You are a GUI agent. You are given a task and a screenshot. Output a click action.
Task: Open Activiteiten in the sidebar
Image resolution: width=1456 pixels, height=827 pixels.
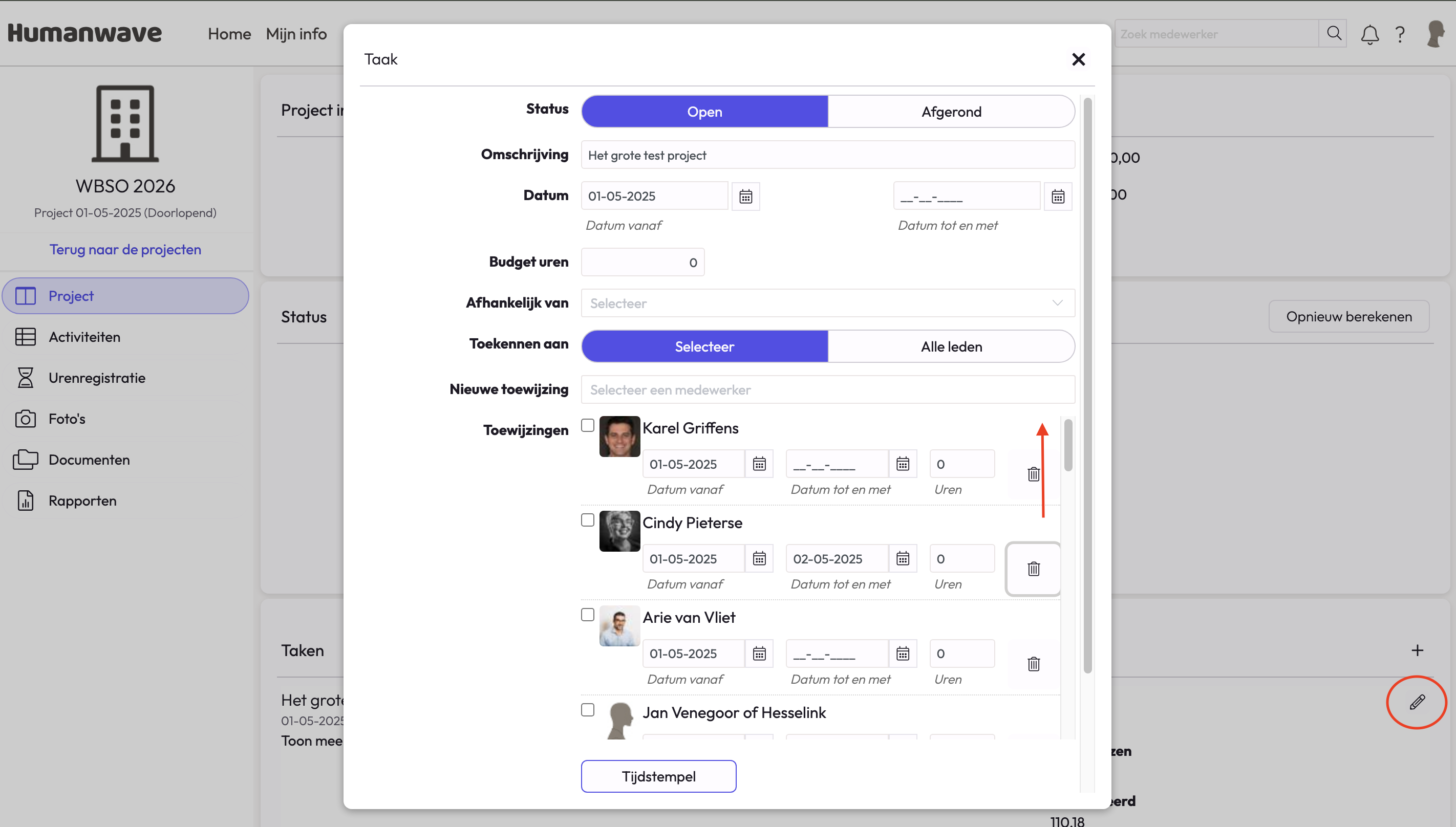[84, 337]
